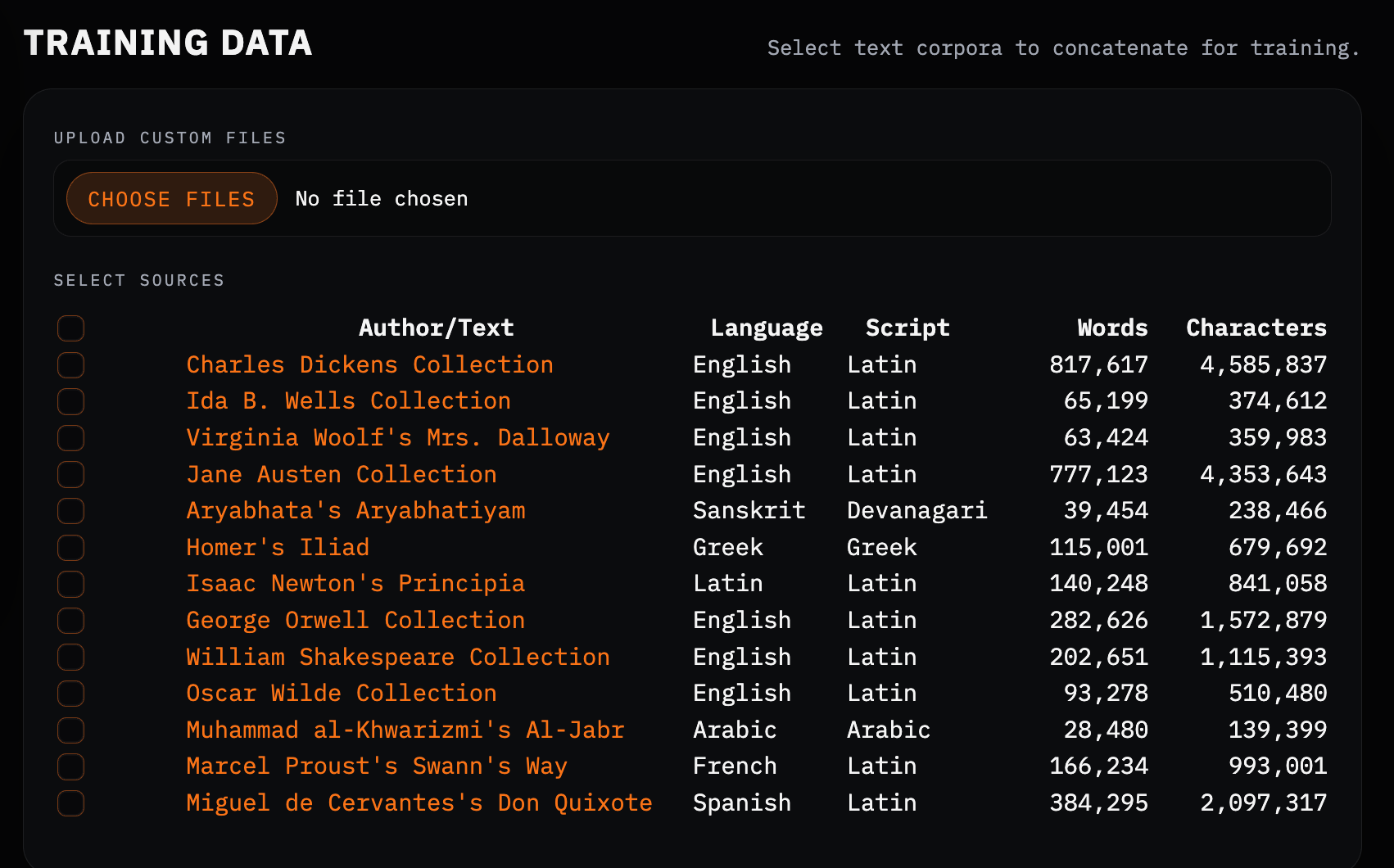Follow the Oscar Wilde Collection link

pos(341,693)
